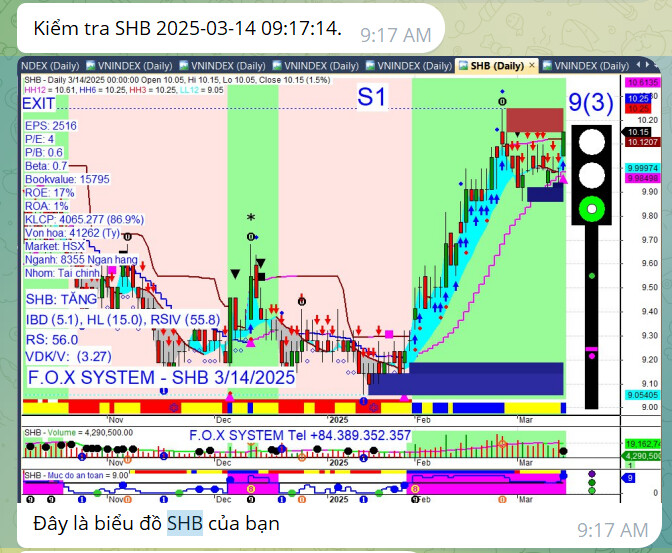Click the 'Nganh: 8355 Ngan hang' line
Screen dimensions: 672x553
tap(81, 259)
